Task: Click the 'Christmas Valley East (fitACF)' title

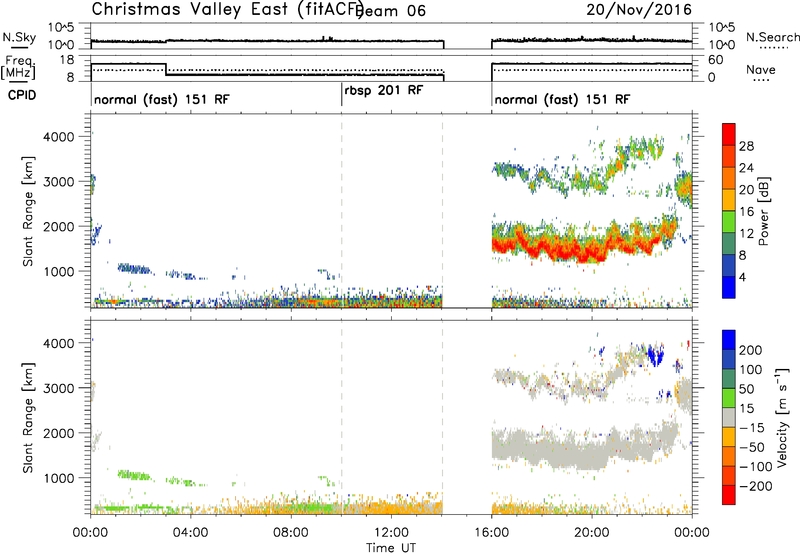Action: (228, 10)
